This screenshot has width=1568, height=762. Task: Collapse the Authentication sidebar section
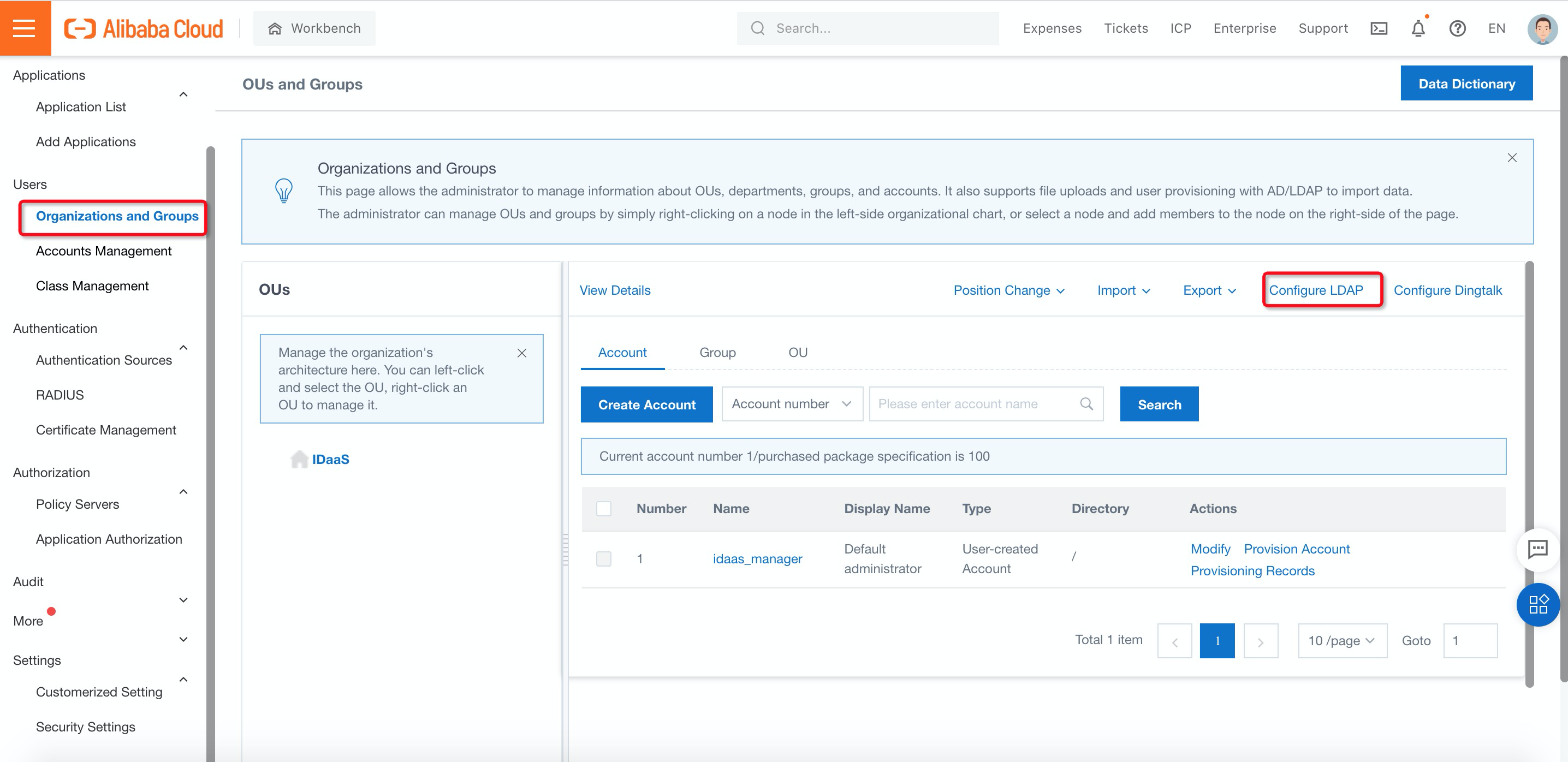tap(183, 347)
